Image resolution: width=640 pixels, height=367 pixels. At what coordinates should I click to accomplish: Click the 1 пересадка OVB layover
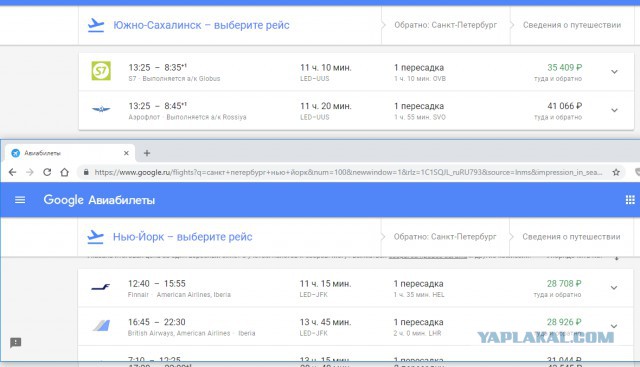tap(420, 72)
